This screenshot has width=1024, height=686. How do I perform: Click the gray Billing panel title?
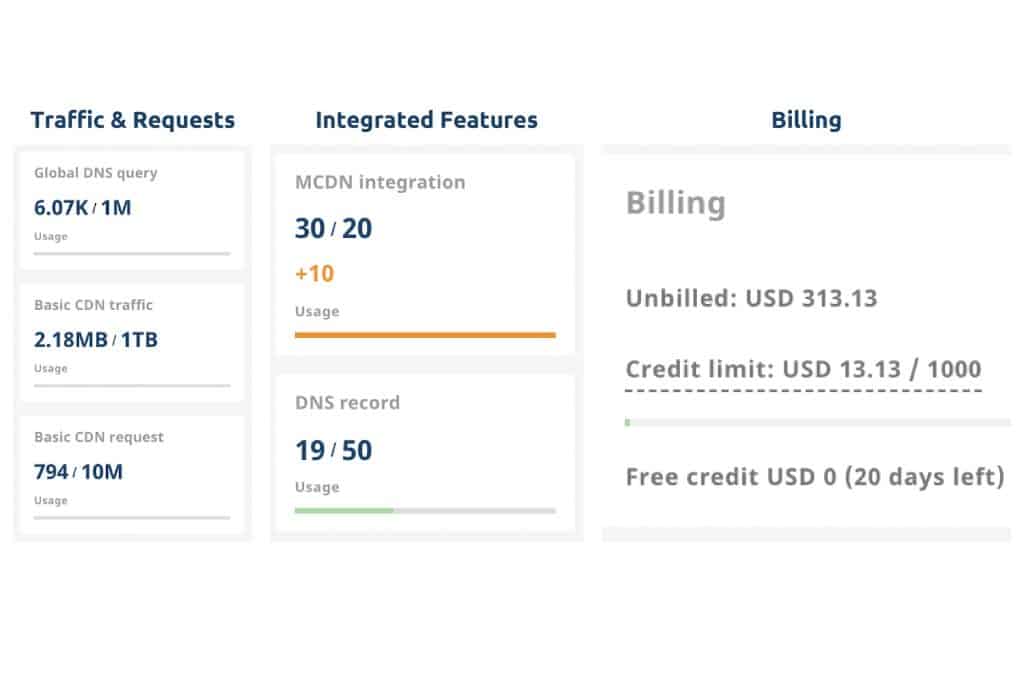[675, 203]
